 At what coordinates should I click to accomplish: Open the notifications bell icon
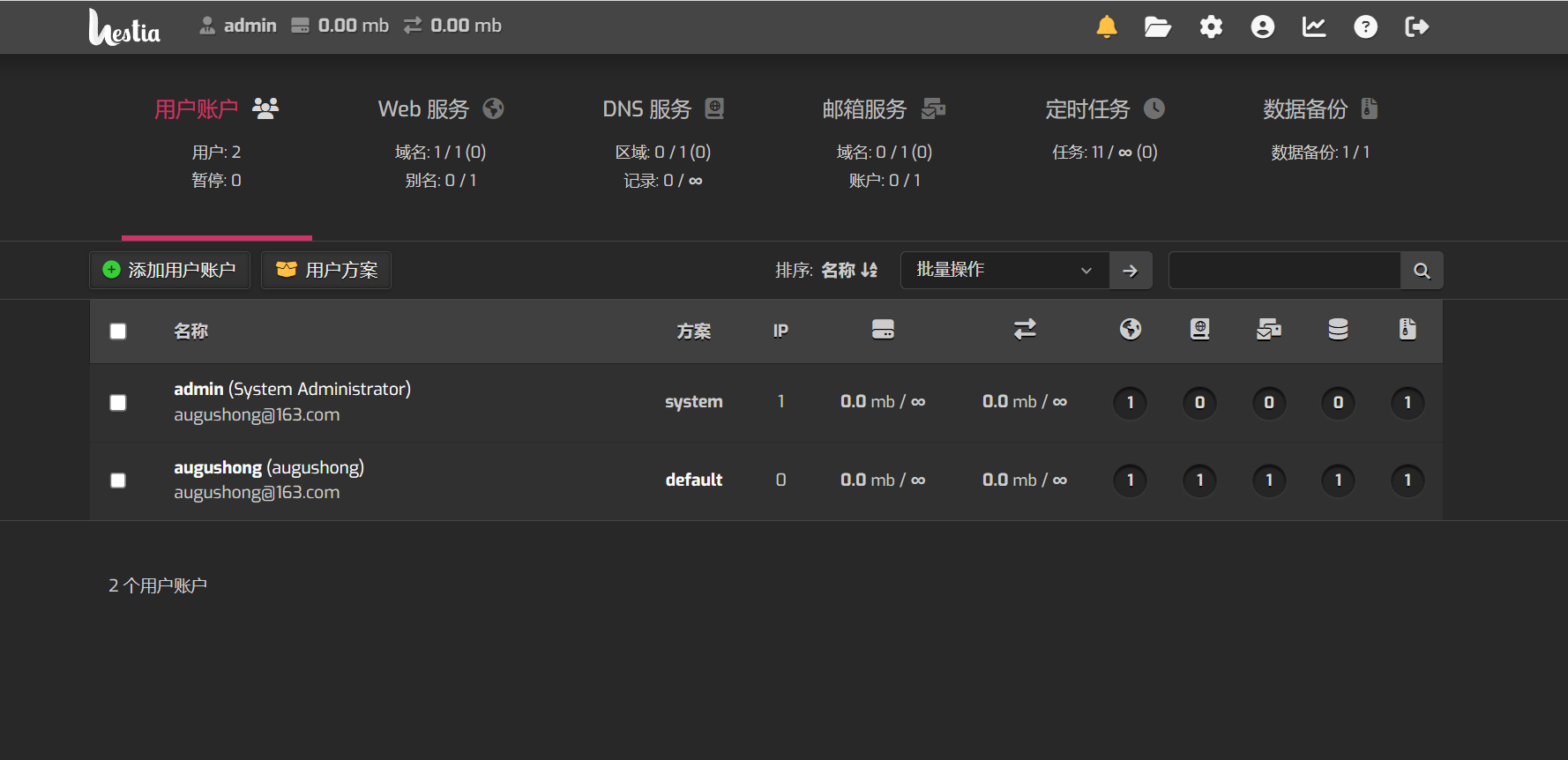click(x=1106, y=26)
